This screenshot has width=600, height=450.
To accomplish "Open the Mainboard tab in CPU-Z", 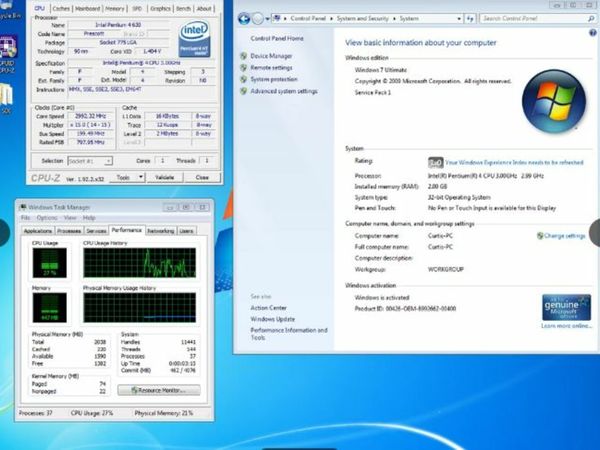I will 88,8.
